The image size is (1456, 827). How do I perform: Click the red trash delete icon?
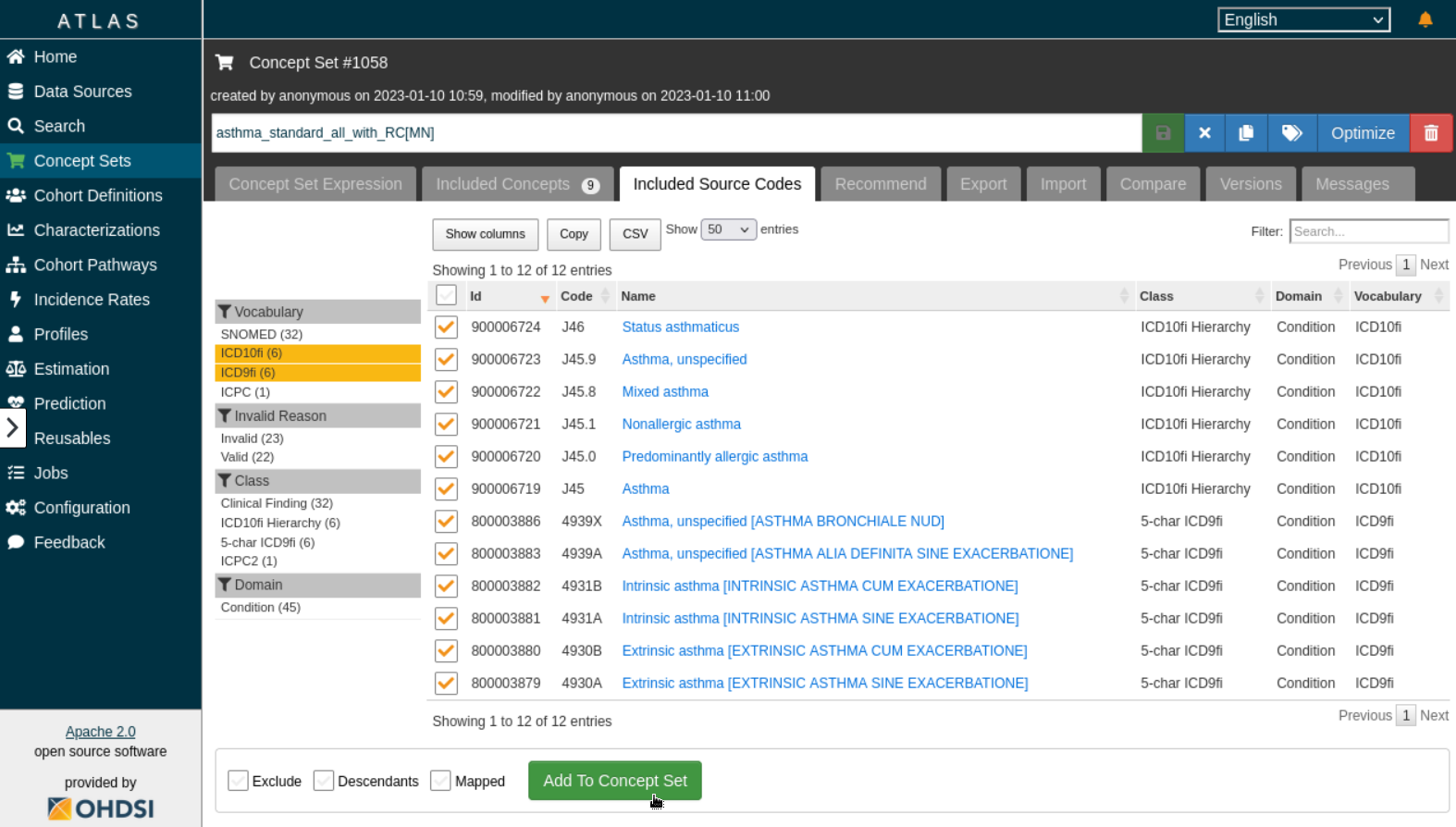(x=1430, y=133)
